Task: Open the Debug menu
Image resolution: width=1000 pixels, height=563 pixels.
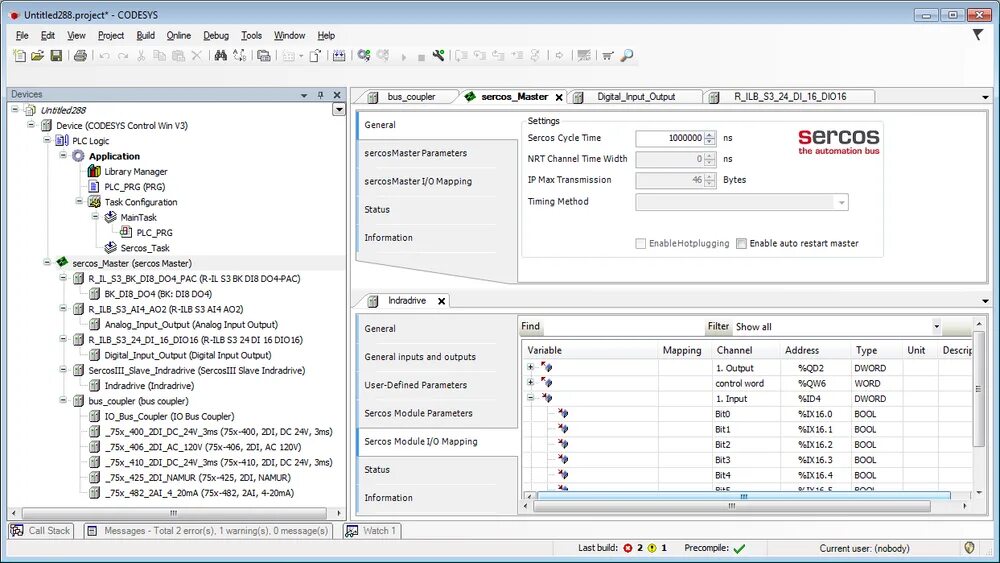Action: [x=216, y=36]
